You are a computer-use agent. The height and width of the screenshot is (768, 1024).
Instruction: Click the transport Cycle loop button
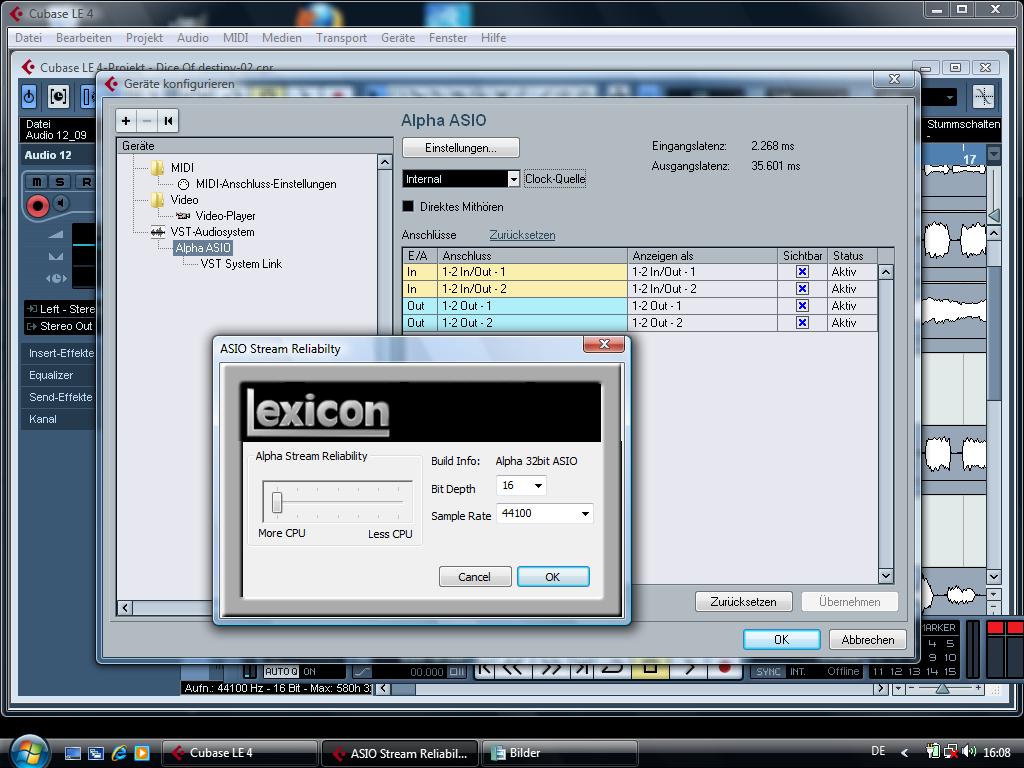click(613, 671)
